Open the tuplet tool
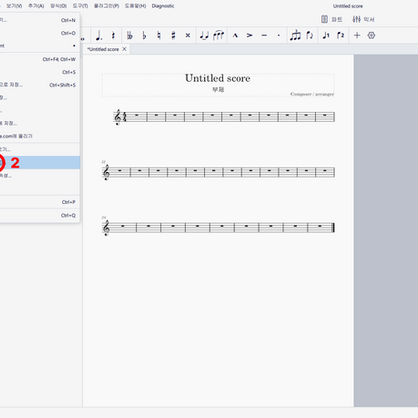 295,35
